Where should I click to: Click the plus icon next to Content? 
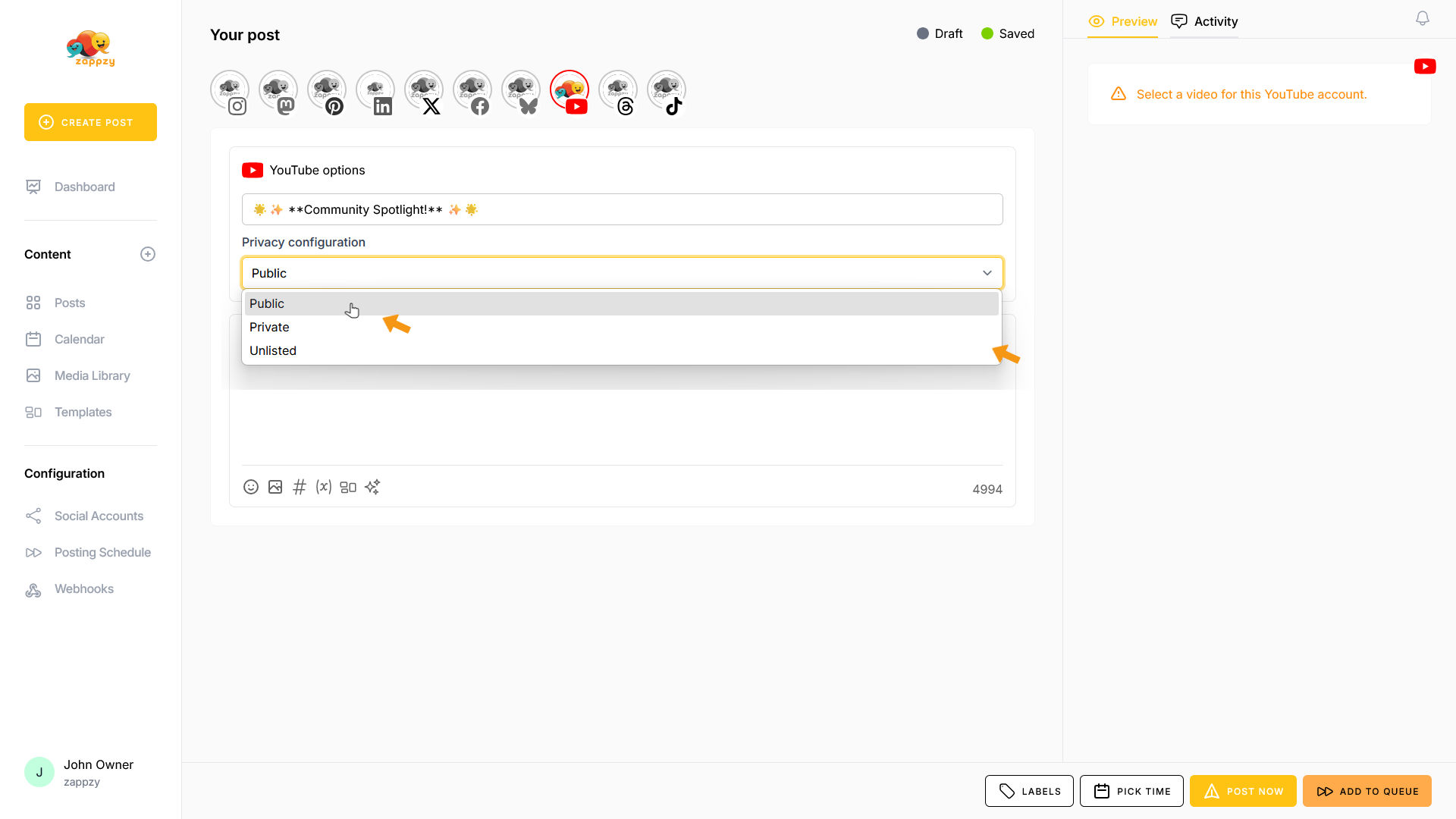coord(148,254)
